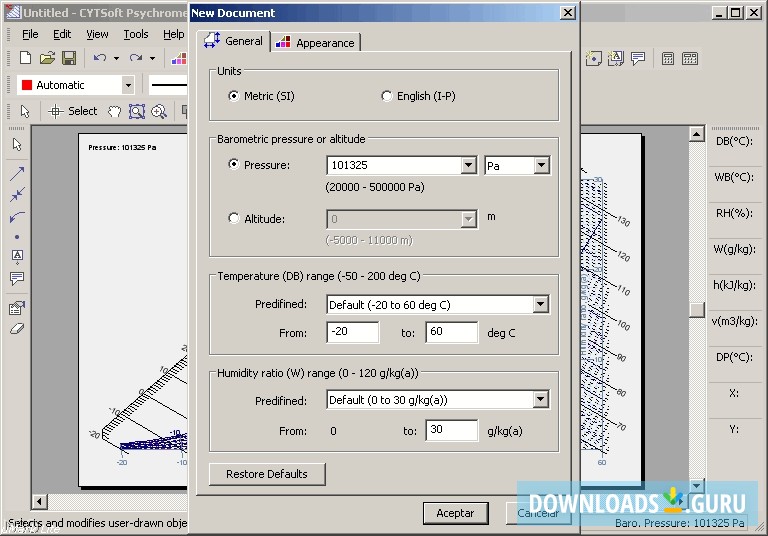Open the humidity ratio Predefined dropdown

coord(541,399)
